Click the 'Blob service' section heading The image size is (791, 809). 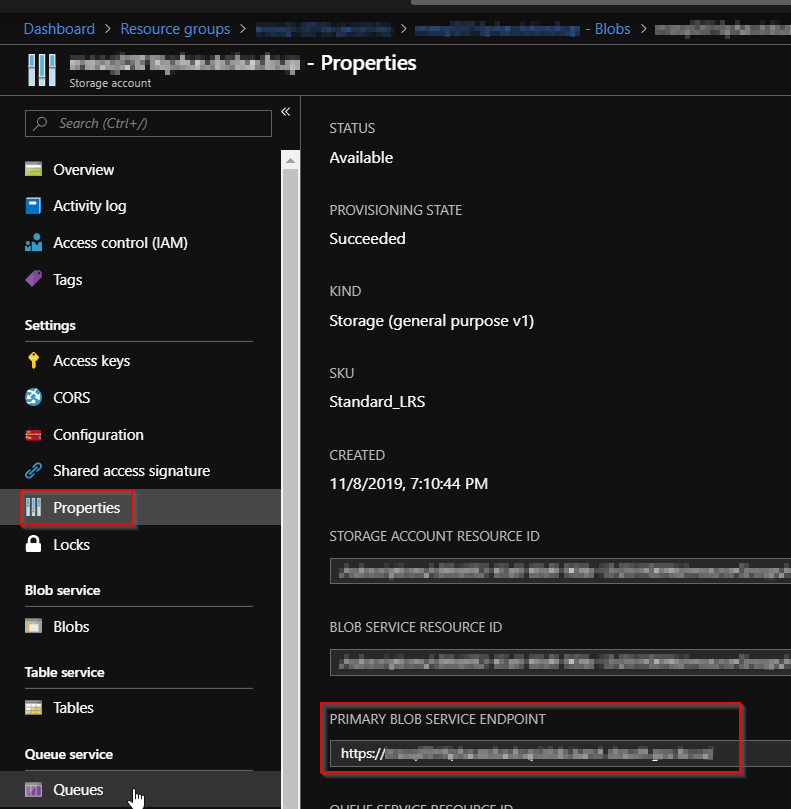click(x=62, y=590)
